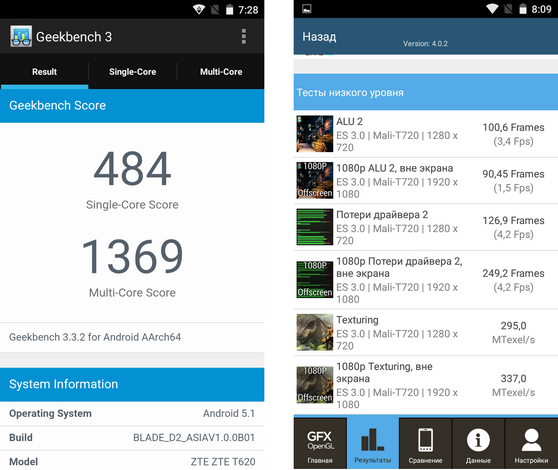
Task: Open the 1080p ALU 2, вне экрана title
Action: click(x=395, y=168)
